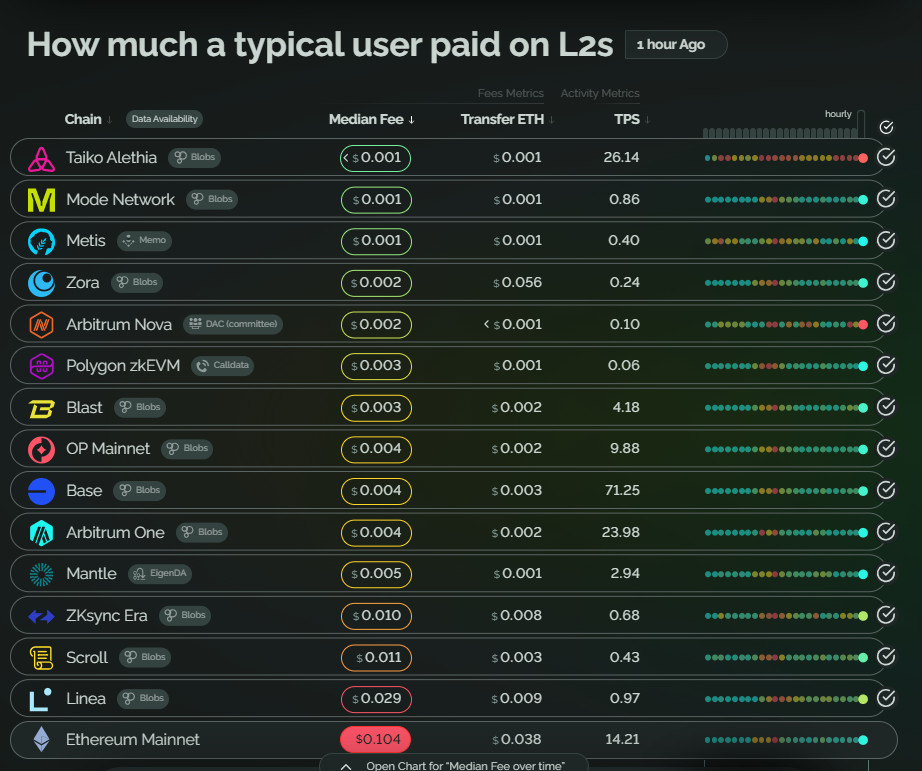
Task: Click the Blobs badge next to Scroll
Action: point(145,657)
